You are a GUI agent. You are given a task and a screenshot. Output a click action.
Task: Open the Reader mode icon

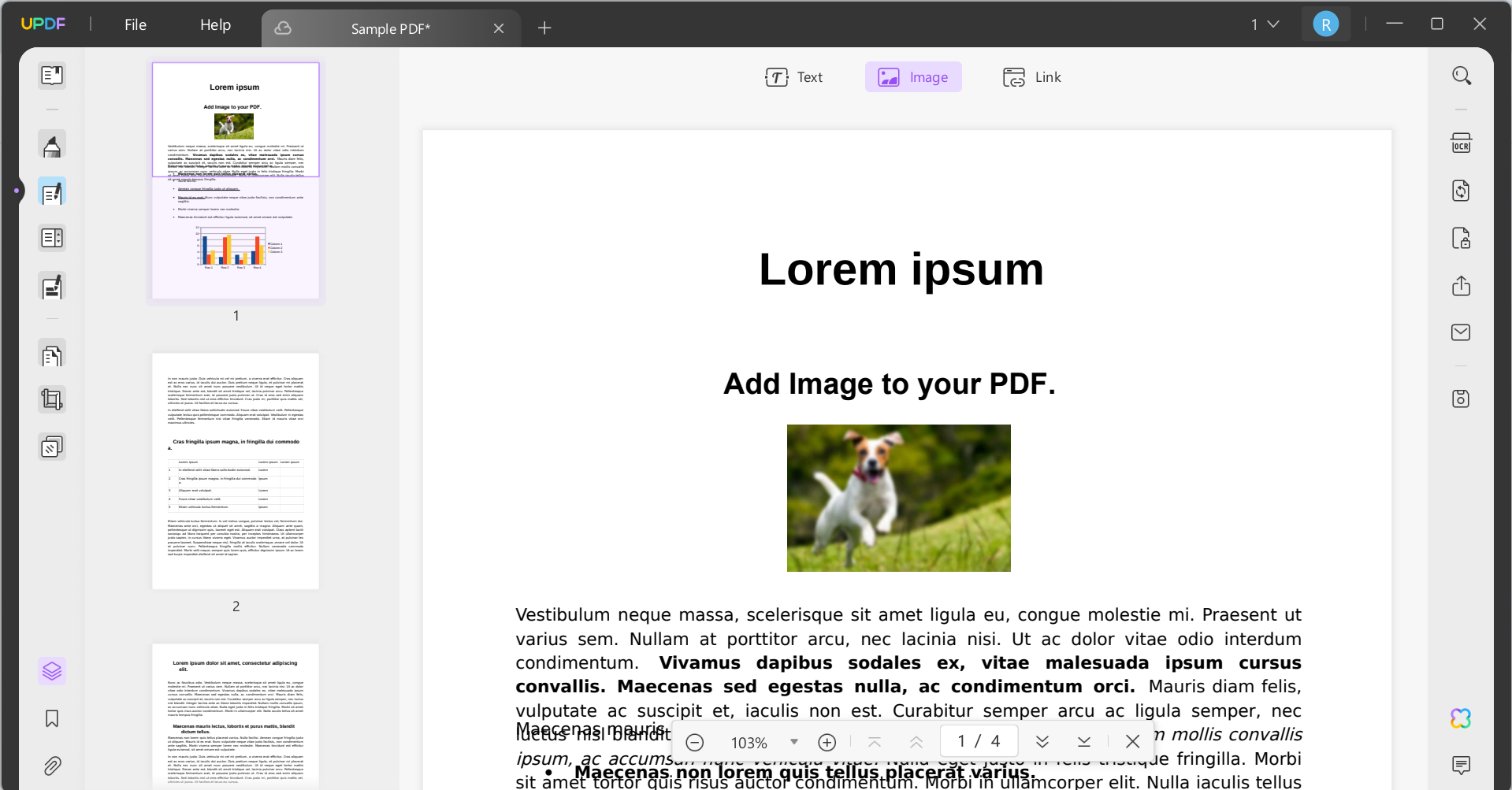click(51, 75)
